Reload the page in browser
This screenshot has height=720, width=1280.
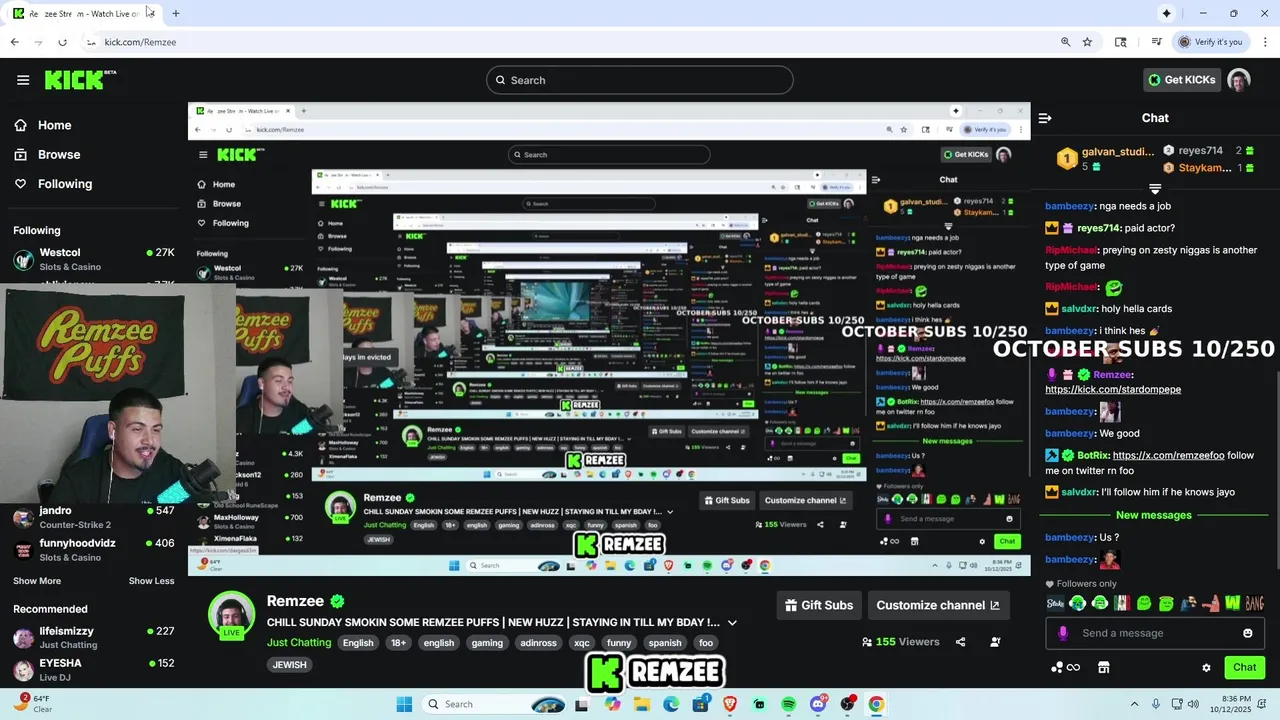click(x=62, y=42)
